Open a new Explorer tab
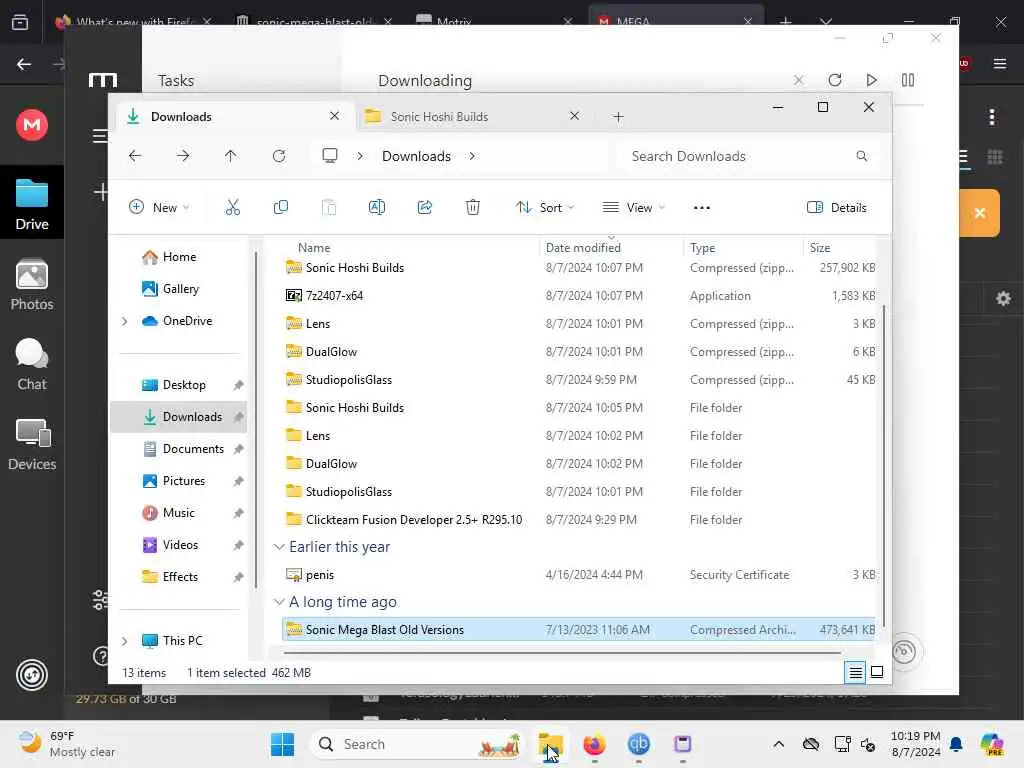The height and width of the screenshot is (768, 1024). click(x=618, y=117)
